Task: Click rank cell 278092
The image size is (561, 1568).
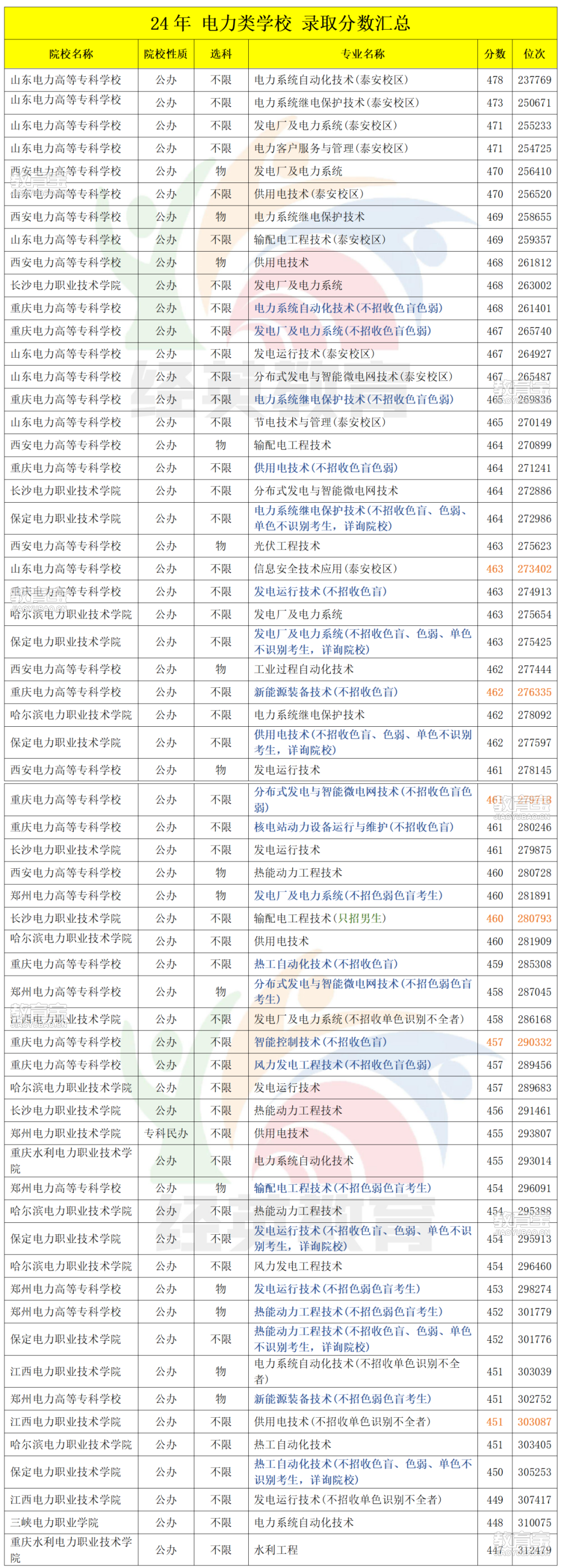Action: 534,715
